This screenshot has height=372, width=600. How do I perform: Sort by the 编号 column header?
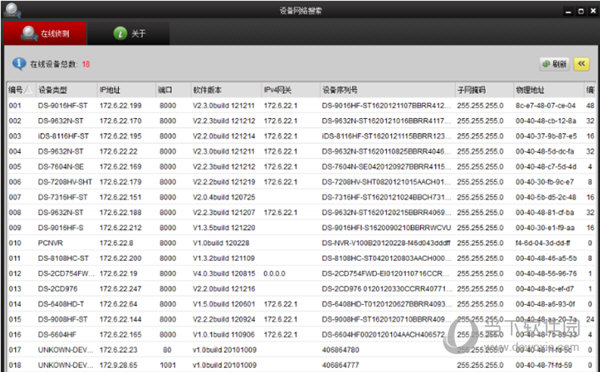click(21, 90)
